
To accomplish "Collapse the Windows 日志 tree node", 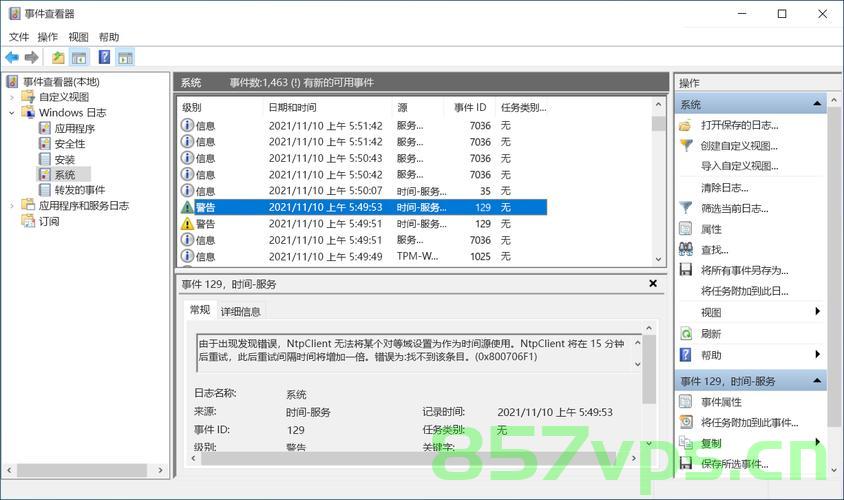I will (12, 113).
